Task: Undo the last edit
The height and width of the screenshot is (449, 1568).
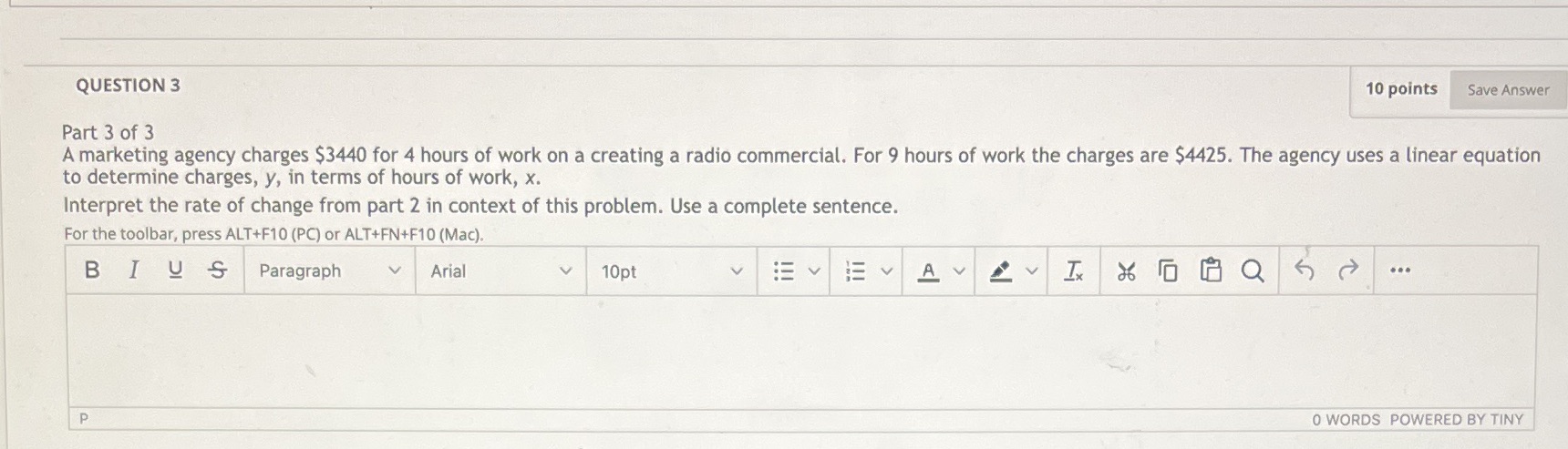Action: (1305, 270)
